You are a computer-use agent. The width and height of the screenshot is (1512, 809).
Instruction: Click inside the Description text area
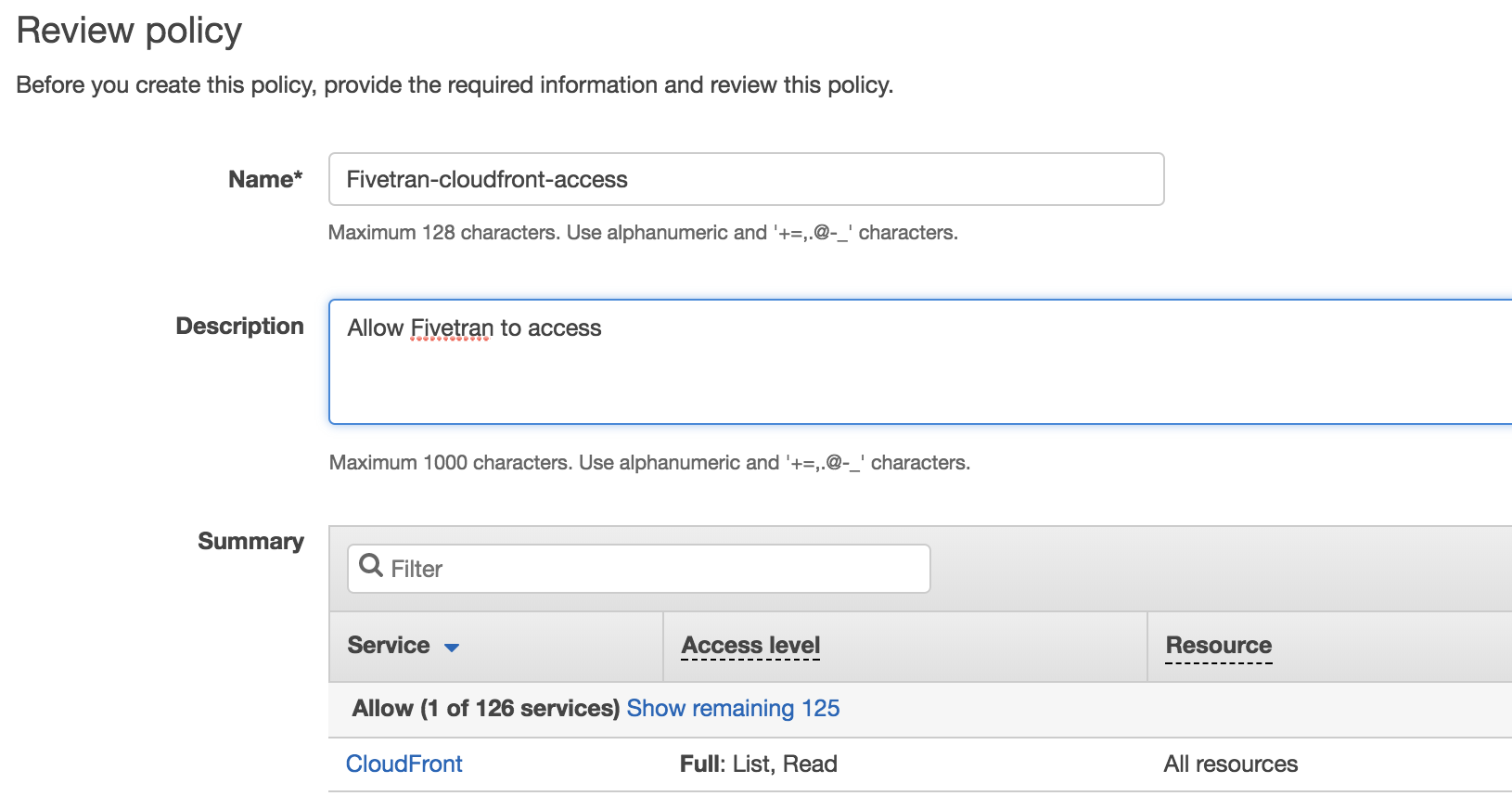[x=920, y=362]
